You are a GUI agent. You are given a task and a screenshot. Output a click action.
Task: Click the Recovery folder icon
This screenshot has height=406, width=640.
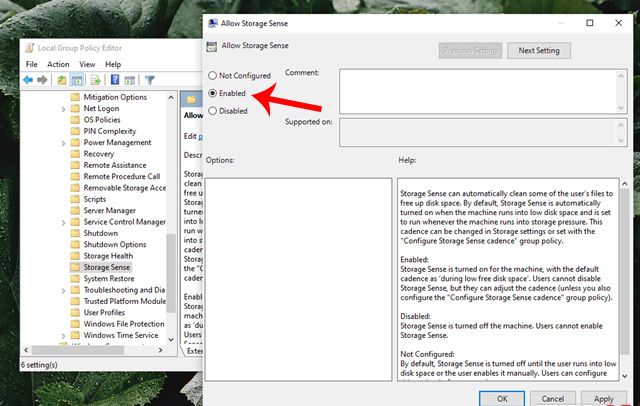[x=75, y=154]
